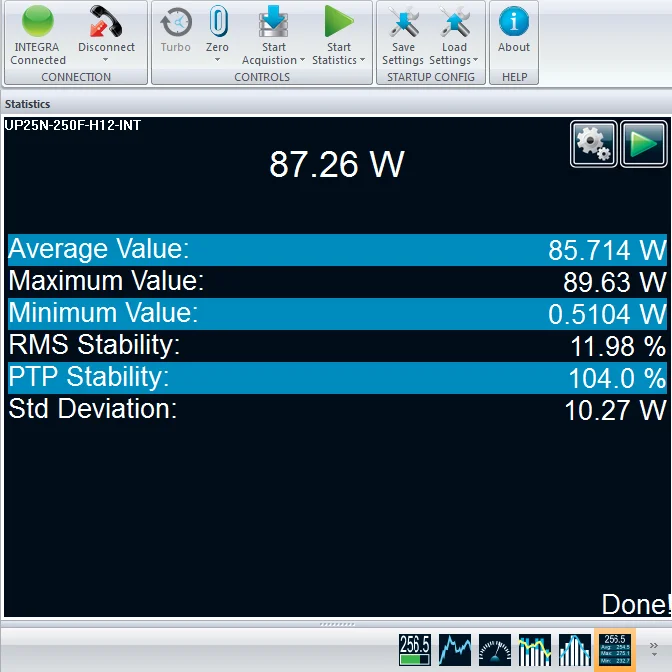Expand more display options chevron at bottom right
This screenshot has height=672, width=672.
(654, 646)
